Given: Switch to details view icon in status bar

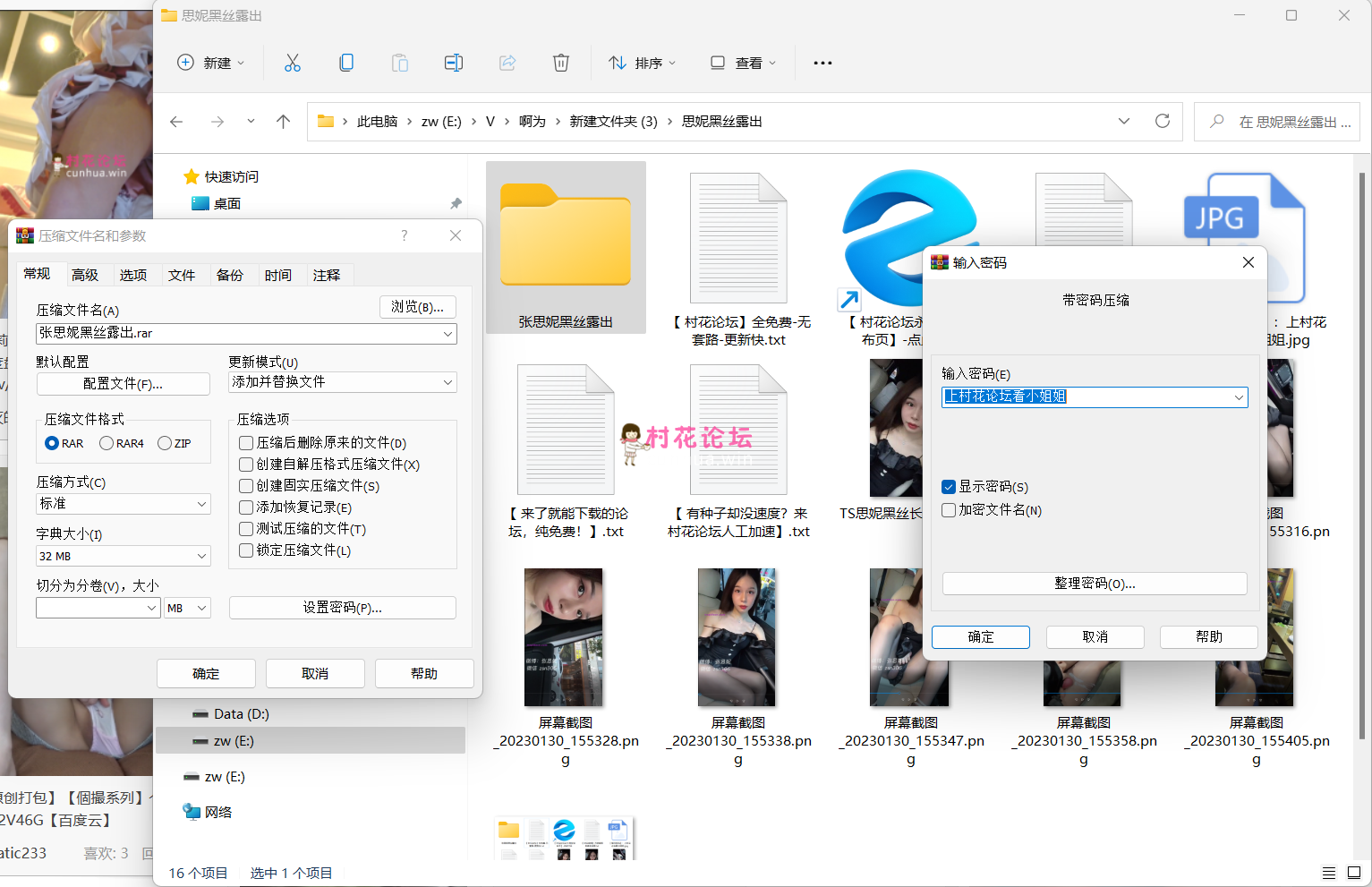Looking at the screenshot, I should (1329, 873).
